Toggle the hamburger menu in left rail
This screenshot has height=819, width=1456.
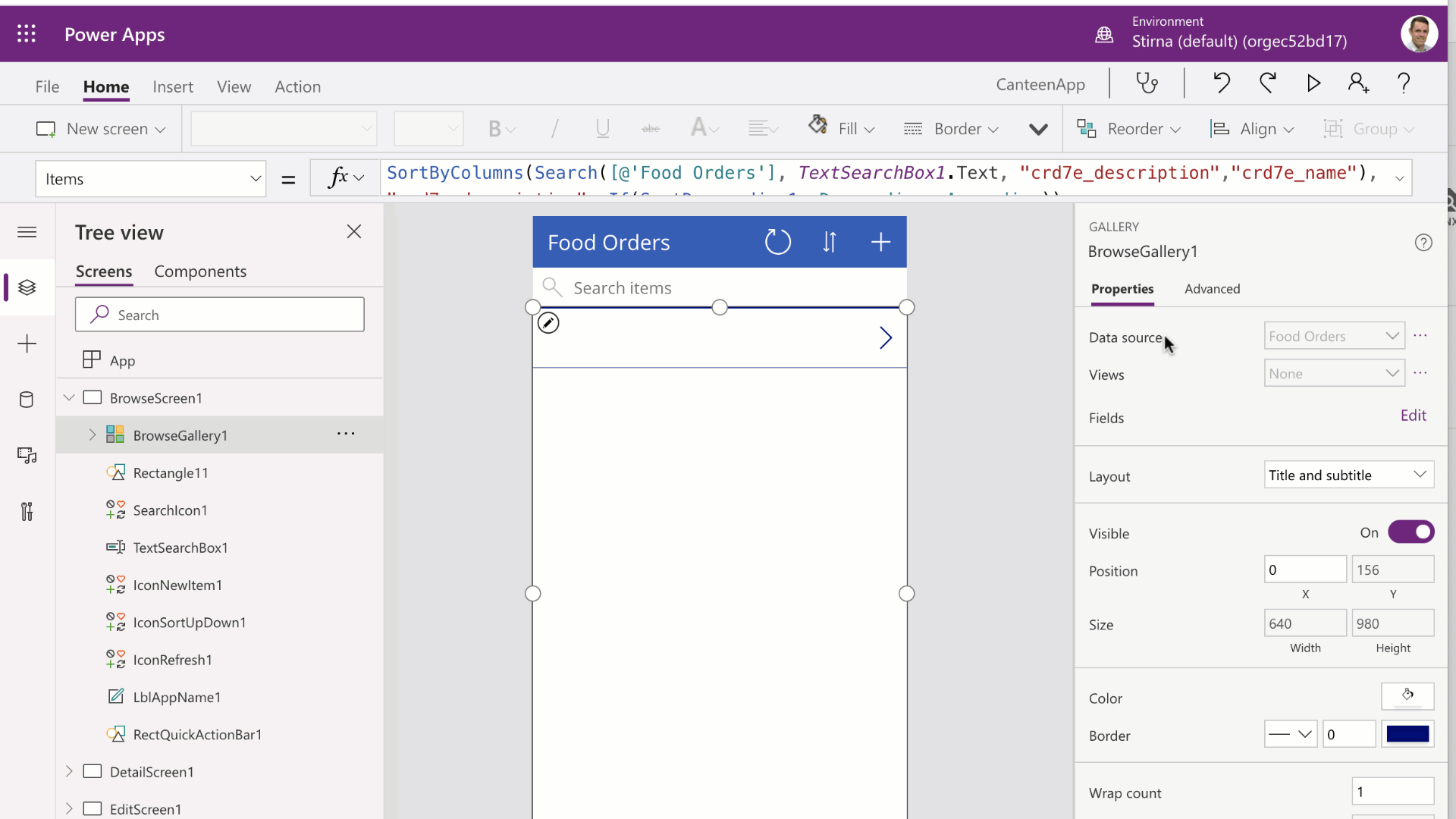27,232
